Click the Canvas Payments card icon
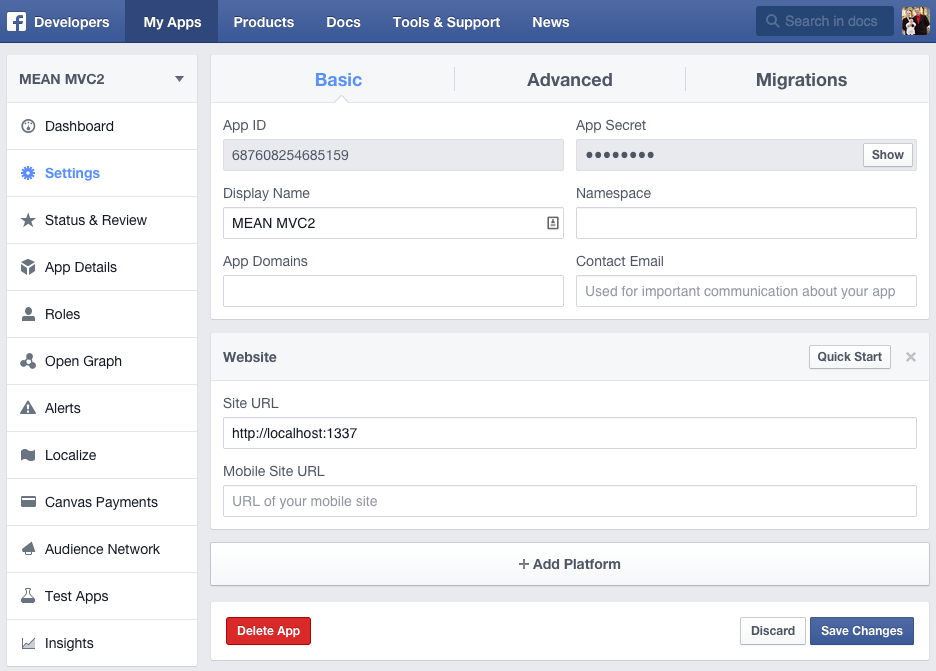This screenshot has width=936, height=671. pyautogui.click(x=28, y=501)
